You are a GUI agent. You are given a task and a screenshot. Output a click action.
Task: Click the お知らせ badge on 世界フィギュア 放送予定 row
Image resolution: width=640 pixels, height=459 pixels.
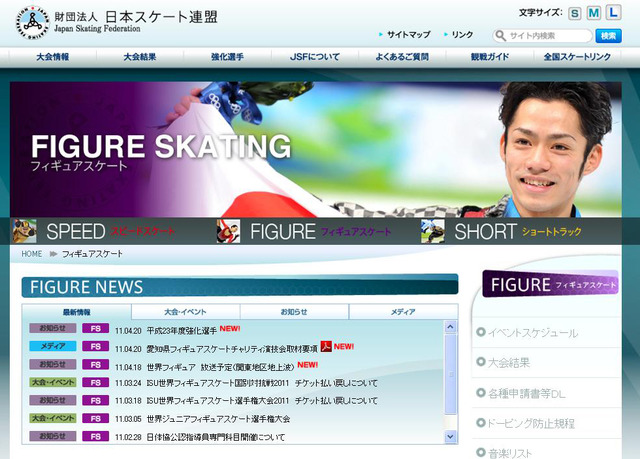click(53, 364)
